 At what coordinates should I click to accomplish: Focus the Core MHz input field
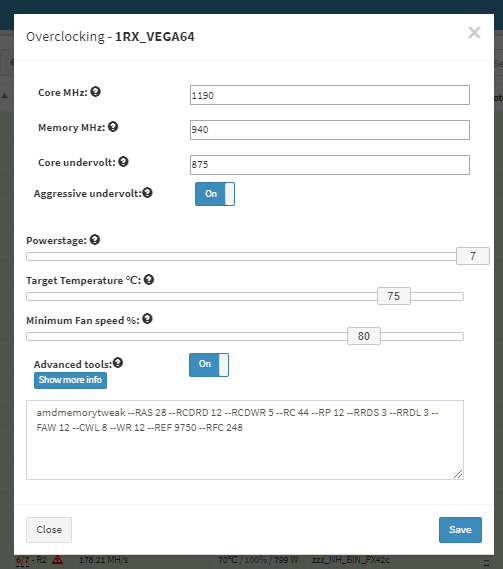[330, 95]
